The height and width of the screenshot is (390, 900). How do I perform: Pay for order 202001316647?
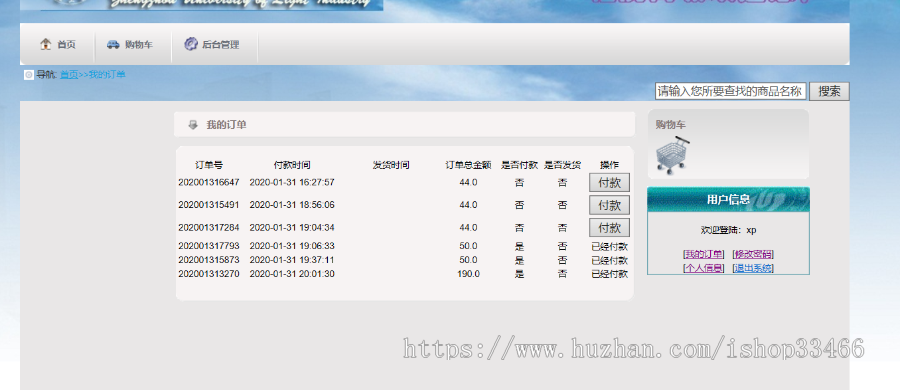pos(609,183)
